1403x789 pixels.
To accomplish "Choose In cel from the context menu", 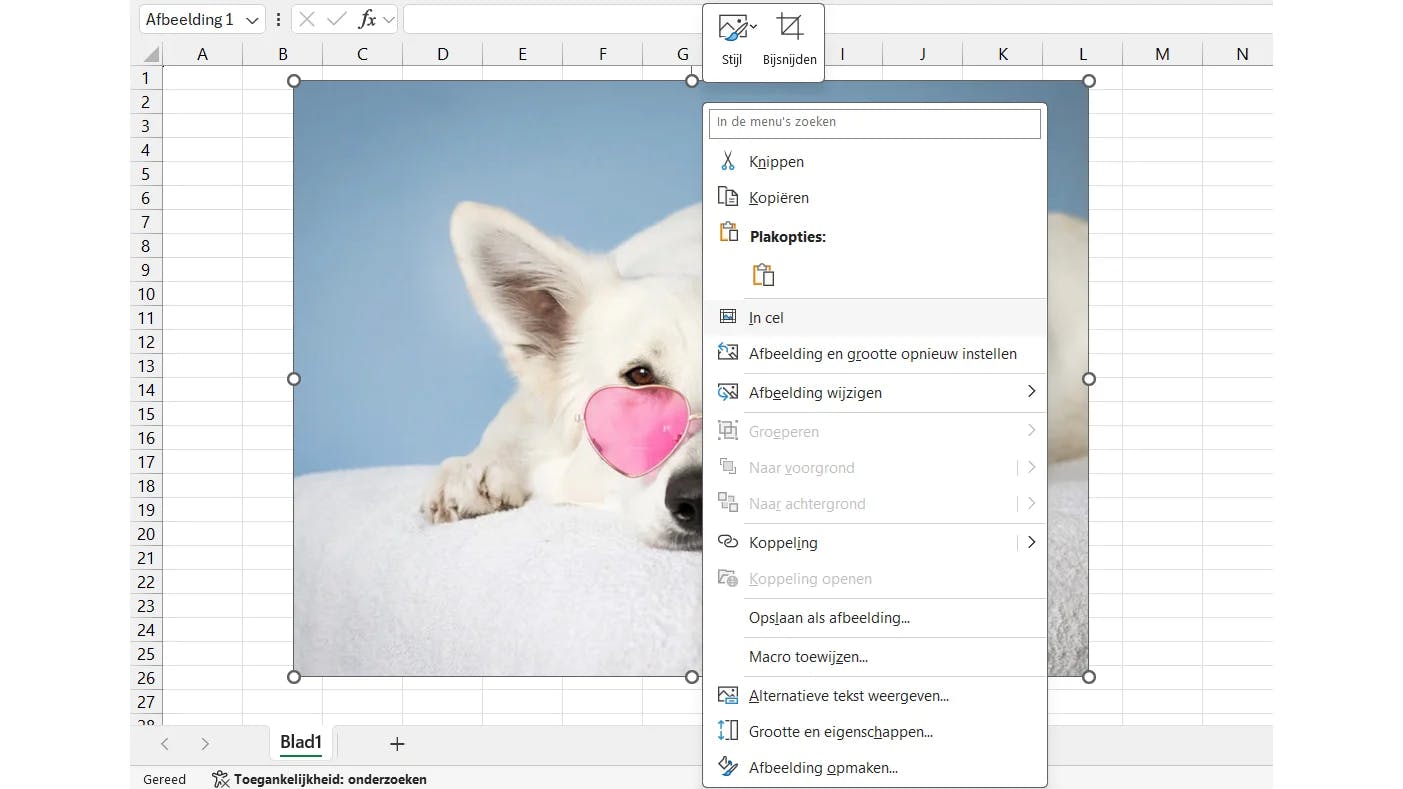I will tap(766, 317).
